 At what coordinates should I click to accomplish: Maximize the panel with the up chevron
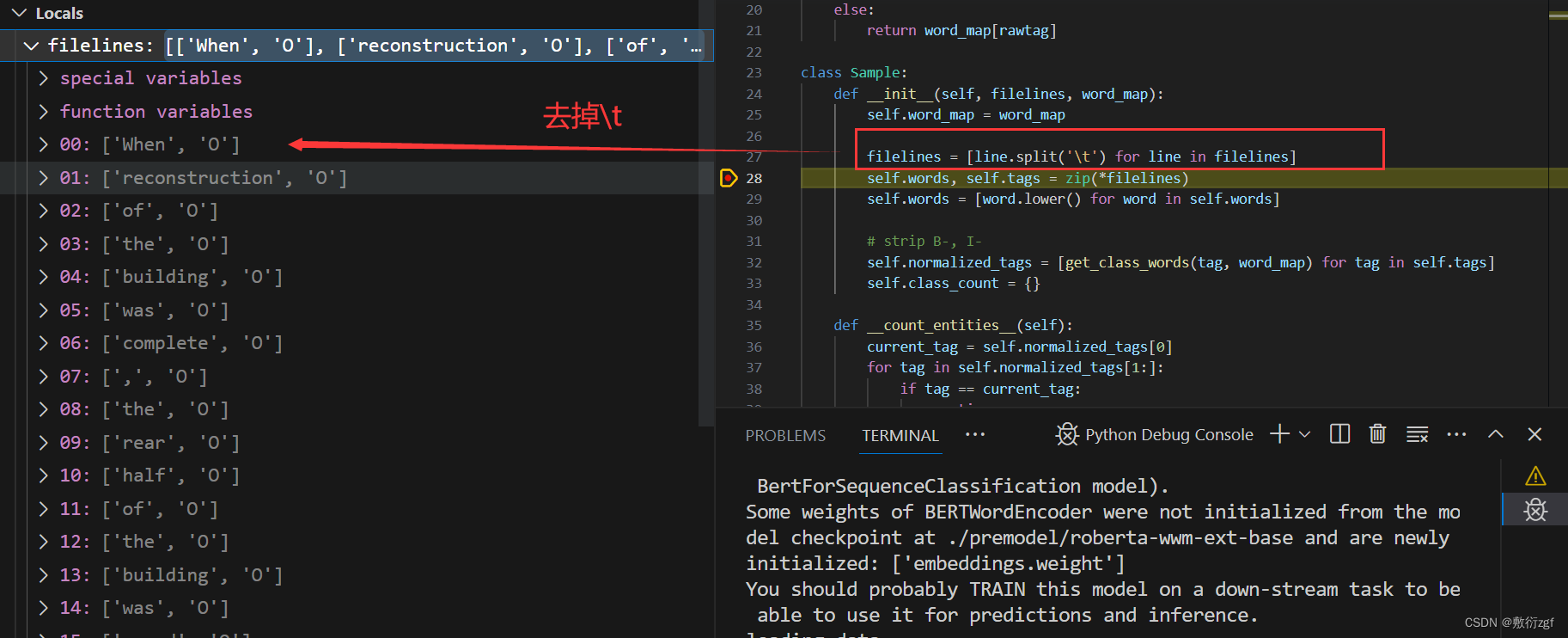(x=1496, y=434)
